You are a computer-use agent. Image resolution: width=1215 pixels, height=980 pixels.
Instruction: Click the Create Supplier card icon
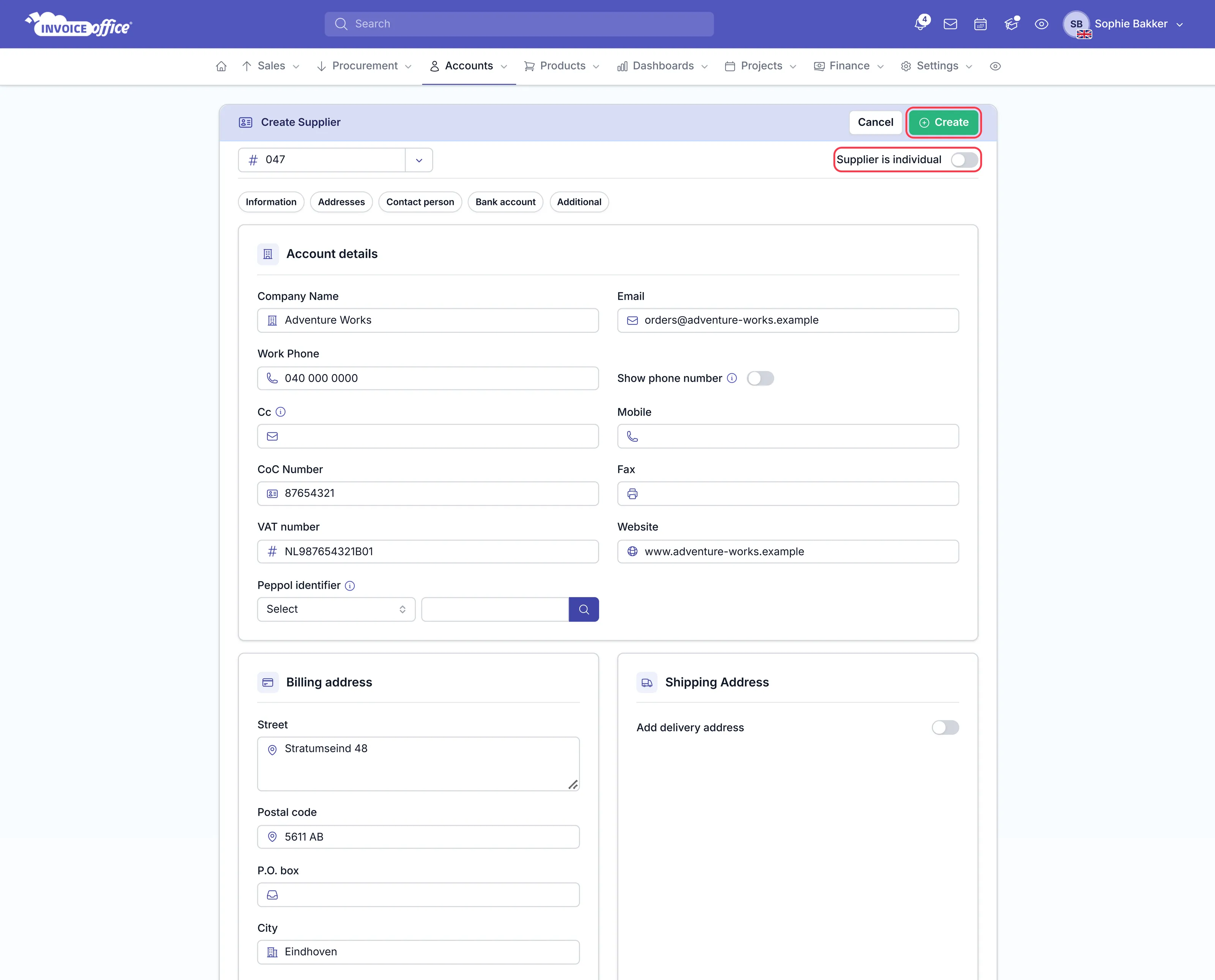[x=245, y=123]
